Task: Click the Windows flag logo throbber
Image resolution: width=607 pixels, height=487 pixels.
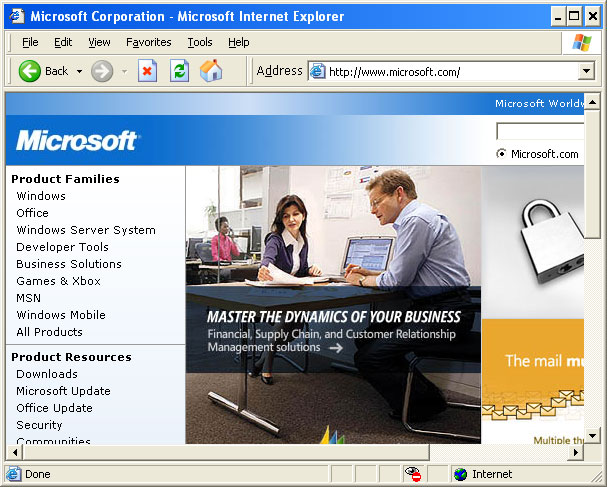Action: [582, 43]
